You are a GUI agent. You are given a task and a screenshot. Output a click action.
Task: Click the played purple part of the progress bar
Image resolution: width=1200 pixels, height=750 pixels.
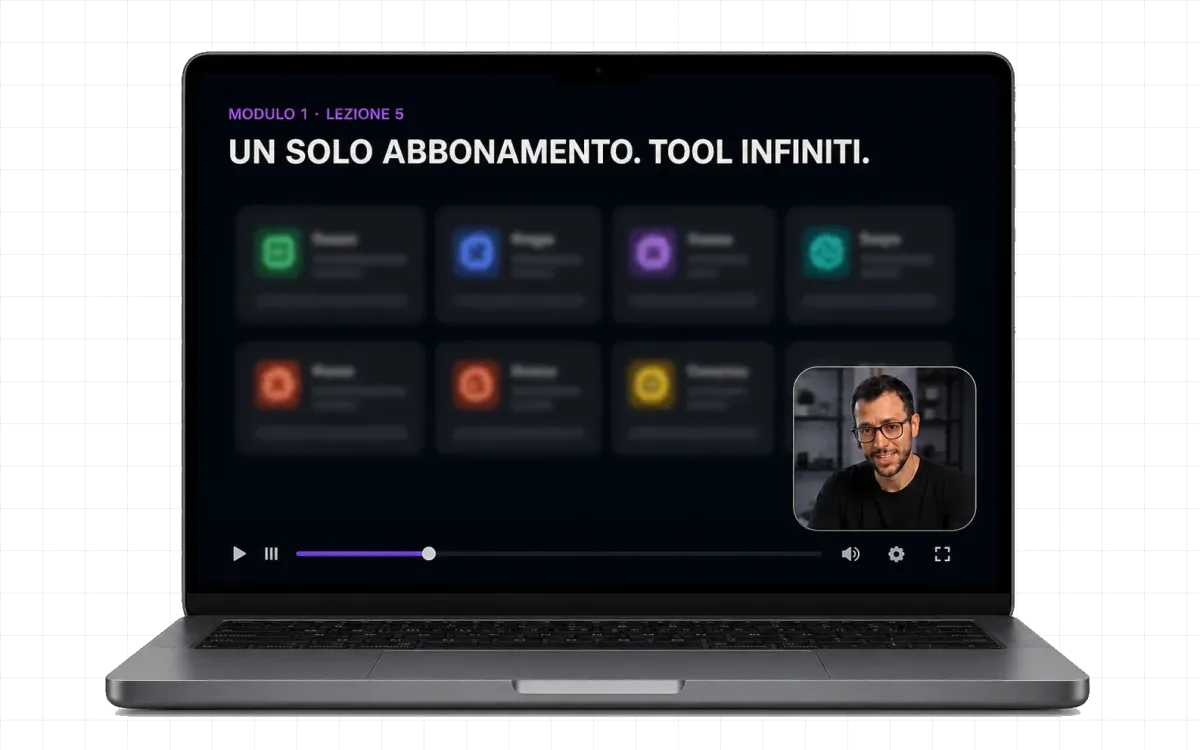point(359,553)
